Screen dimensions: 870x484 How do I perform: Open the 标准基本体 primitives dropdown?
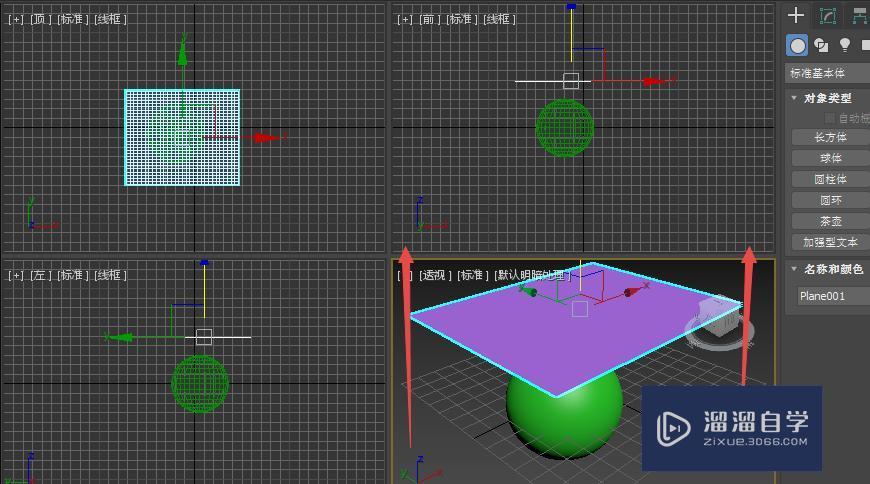[828, 73]
